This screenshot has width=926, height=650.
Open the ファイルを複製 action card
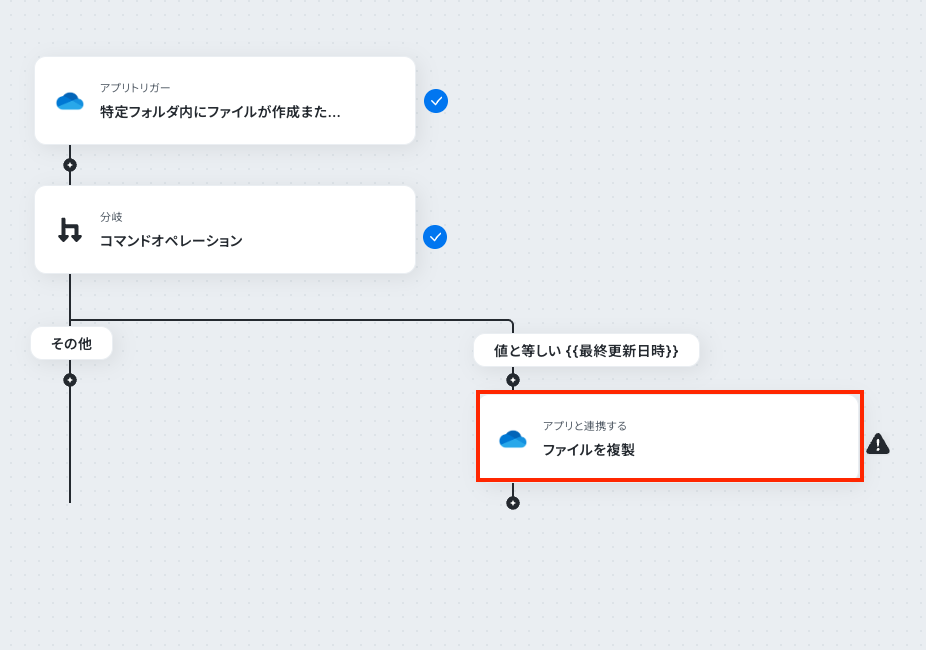click(670, 436)
